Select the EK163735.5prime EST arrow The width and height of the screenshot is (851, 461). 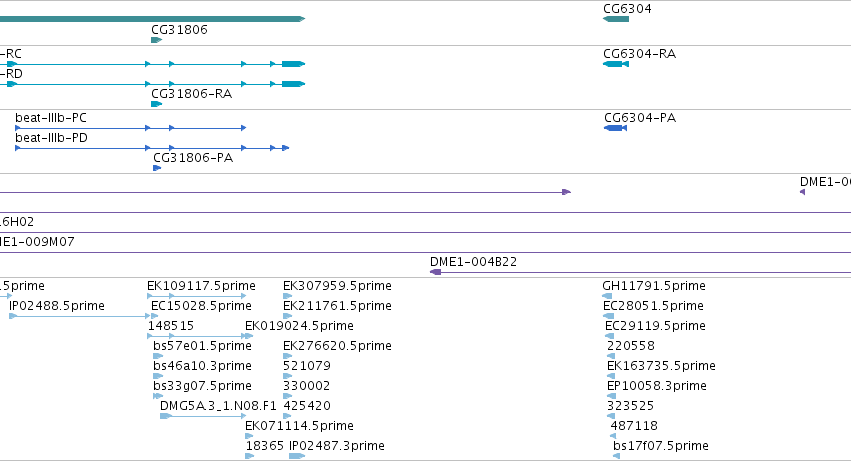(611, 376)
